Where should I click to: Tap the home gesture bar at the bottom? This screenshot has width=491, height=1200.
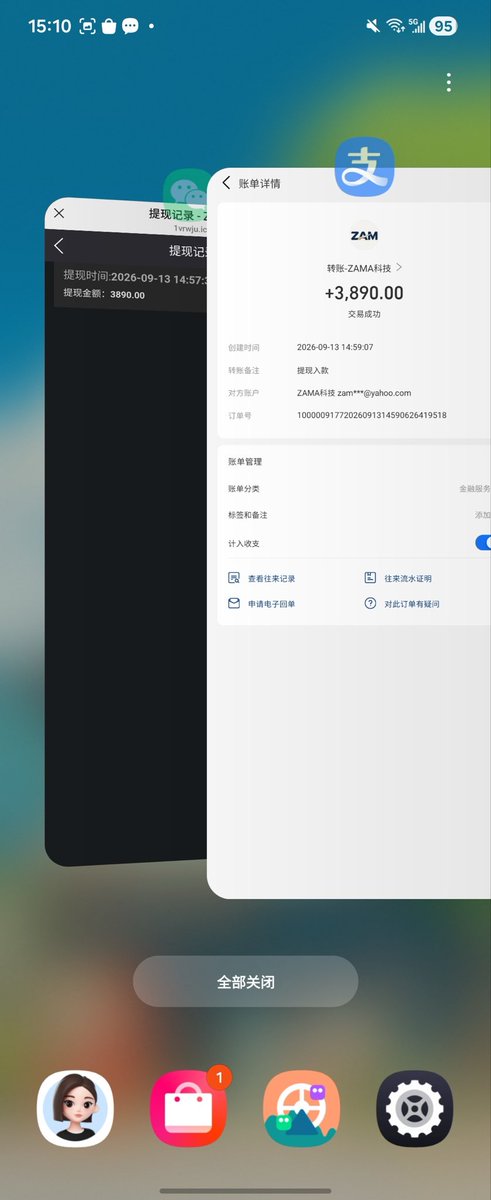245,1190
